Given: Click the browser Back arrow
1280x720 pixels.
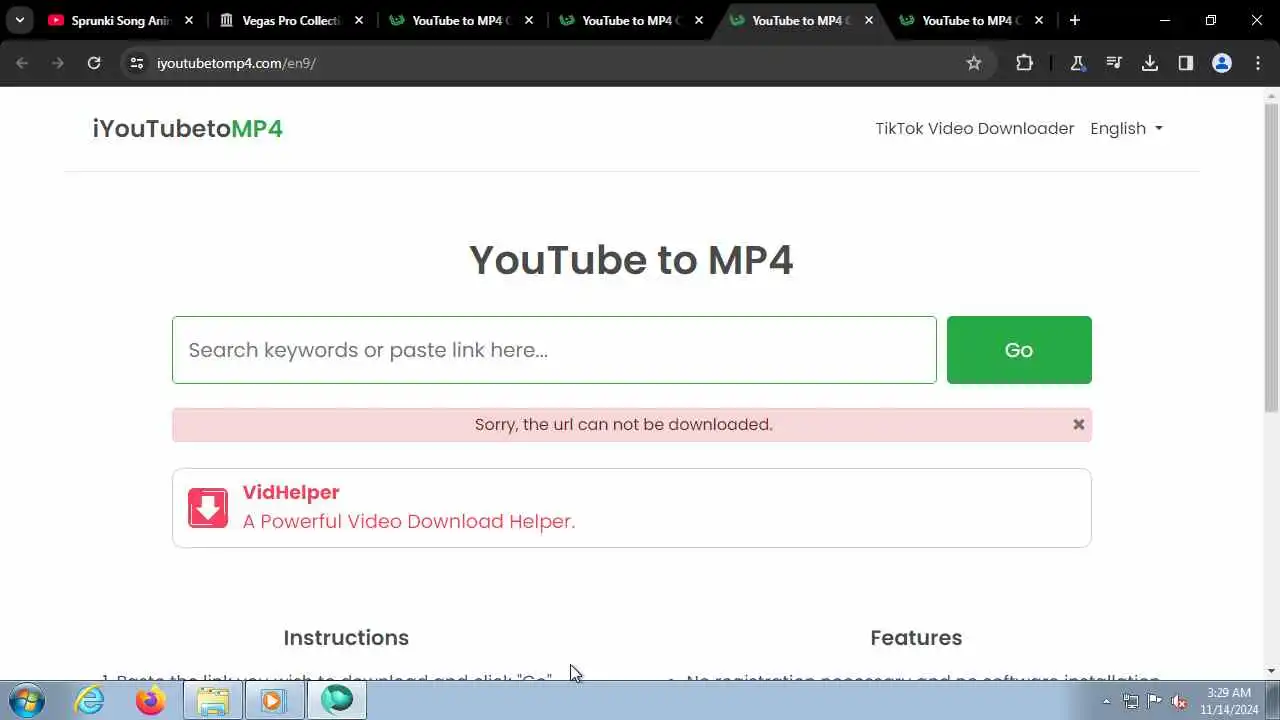Looking at the screenshot, I should (x=22, y=63).
